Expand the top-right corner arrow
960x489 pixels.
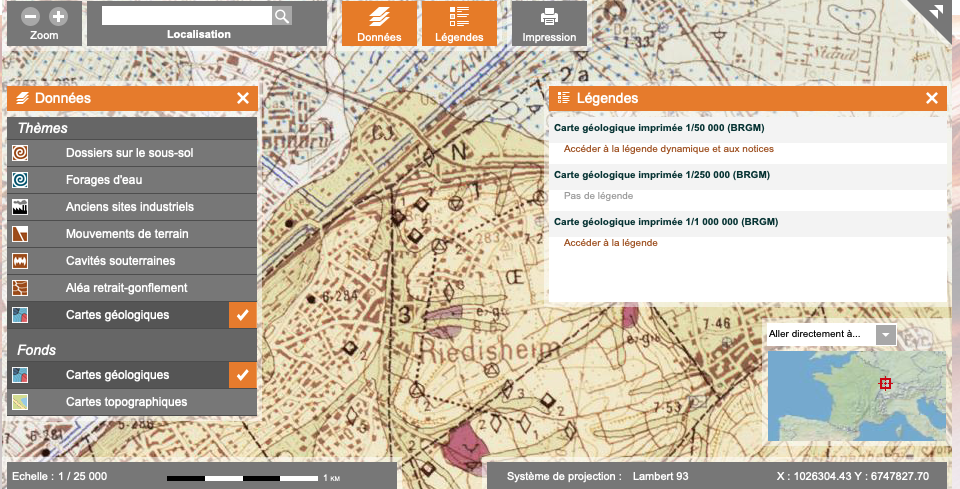point(936,12)
